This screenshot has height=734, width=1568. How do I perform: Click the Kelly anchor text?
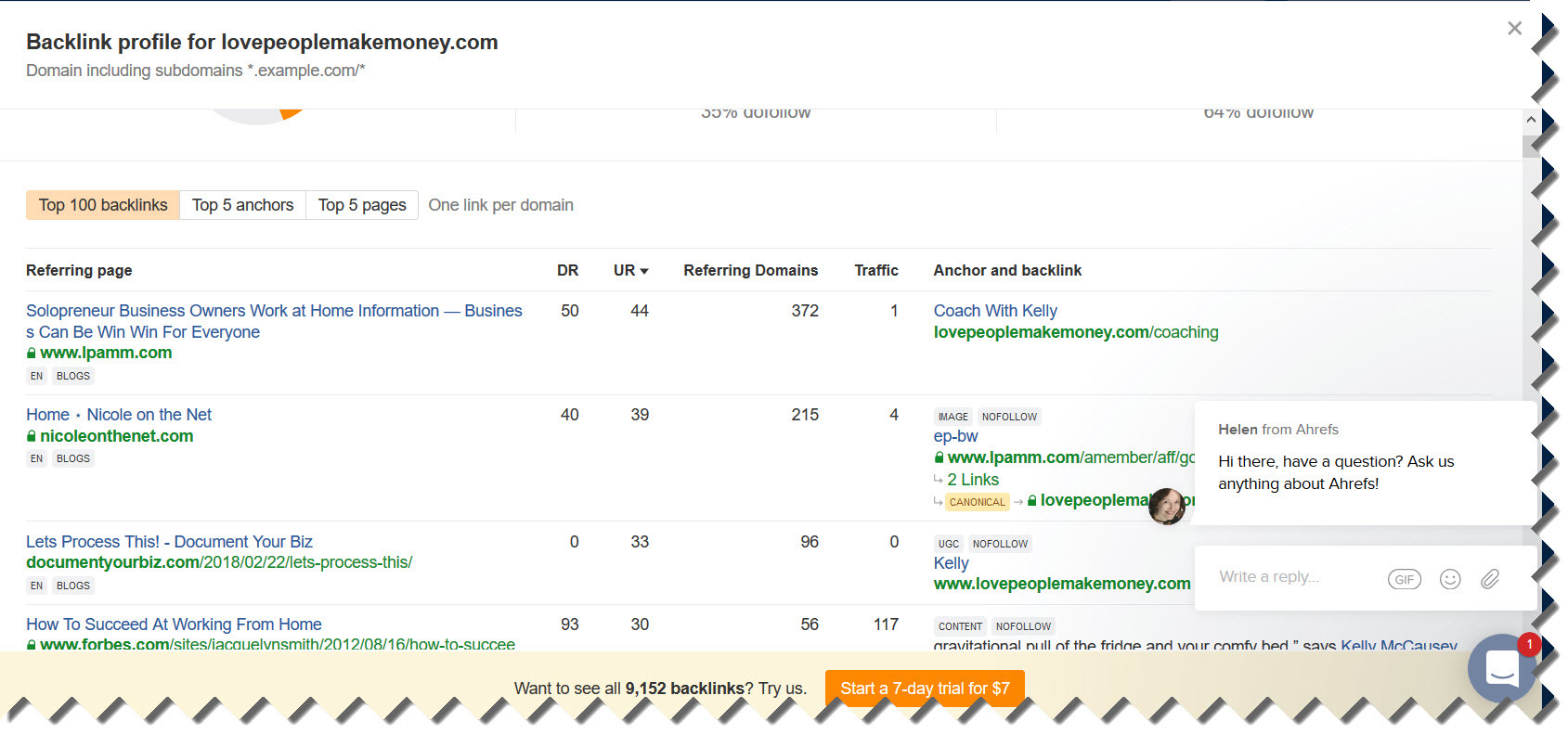(x=951, y=563)
